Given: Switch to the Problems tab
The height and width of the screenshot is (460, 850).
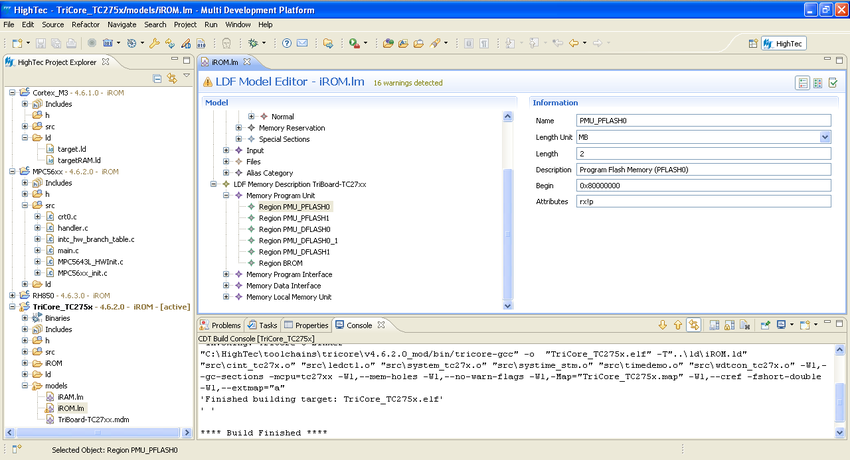Looking at the screenshot, I should 220,325.
